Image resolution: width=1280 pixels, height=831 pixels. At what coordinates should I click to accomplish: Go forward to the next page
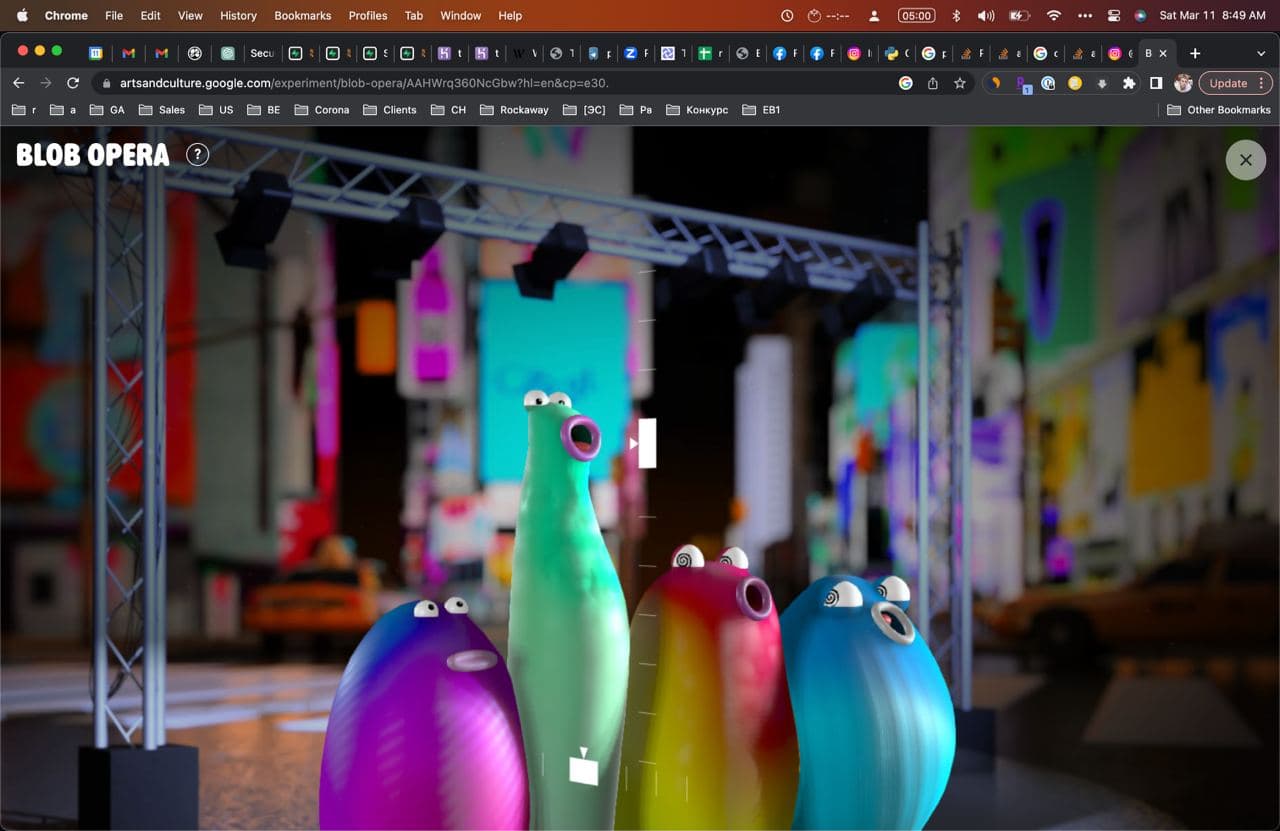(x=45, y=83)
